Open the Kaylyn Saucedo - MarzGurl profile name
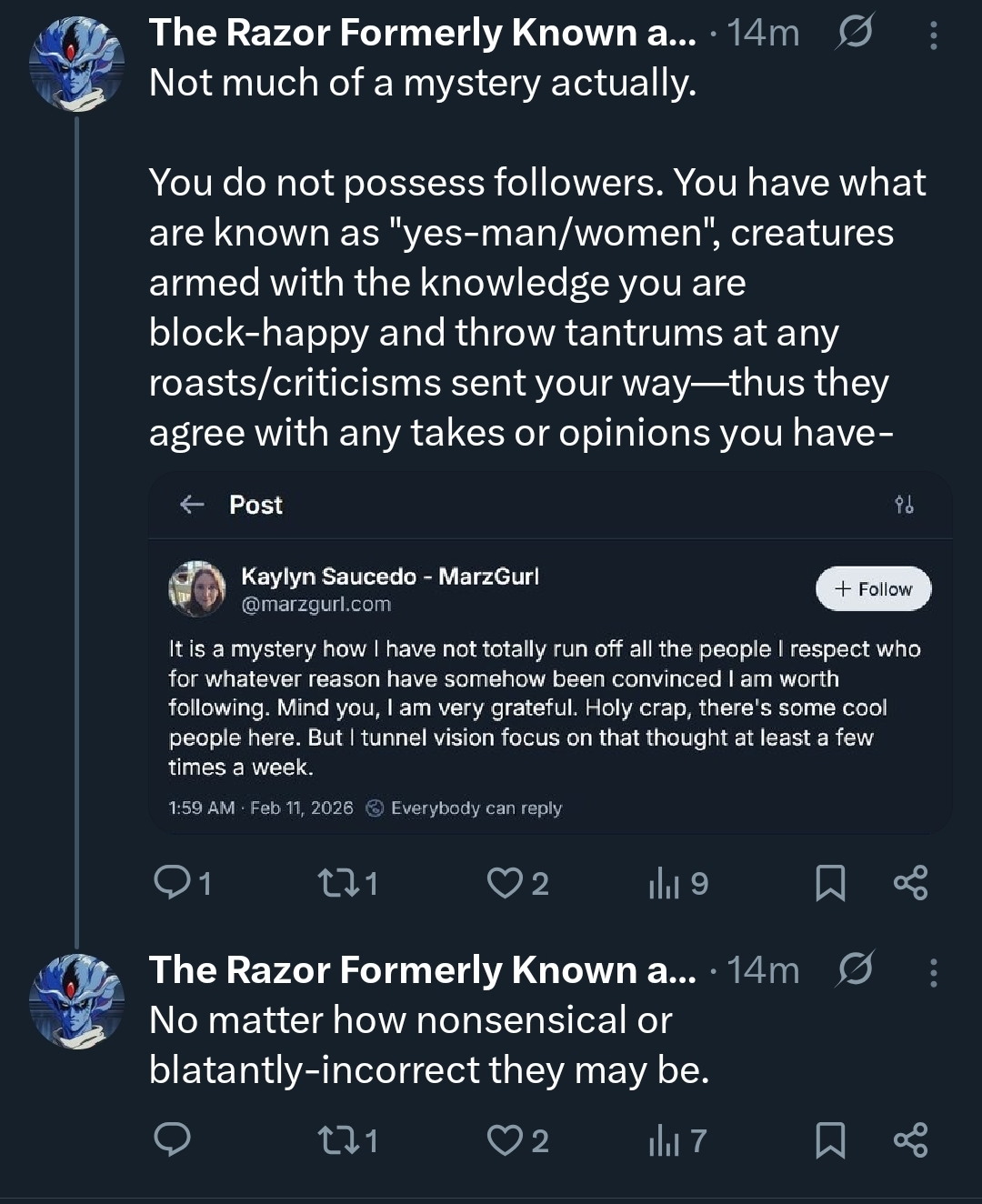Screen dimensions: 982x1204 click(389, 577)
